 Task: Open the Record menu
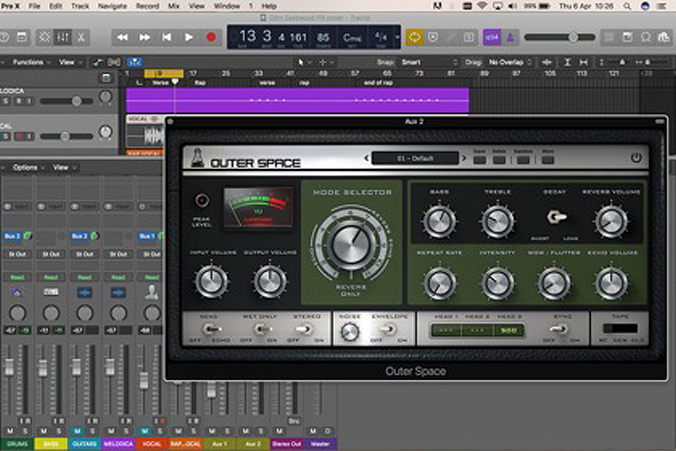point(147,6)
